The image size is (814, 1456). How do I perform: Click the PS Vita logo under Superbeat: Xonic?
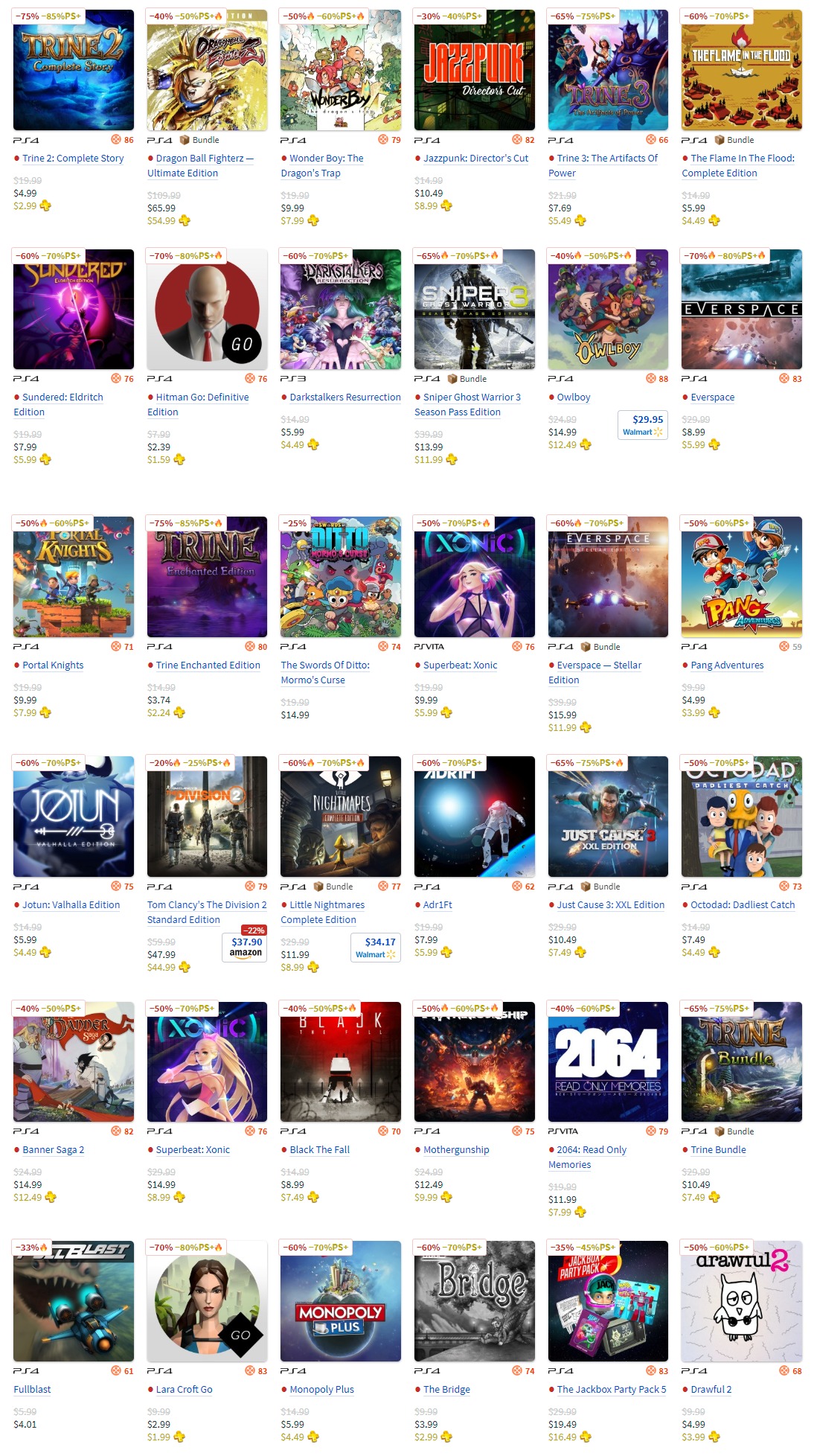tap(429, 647)
